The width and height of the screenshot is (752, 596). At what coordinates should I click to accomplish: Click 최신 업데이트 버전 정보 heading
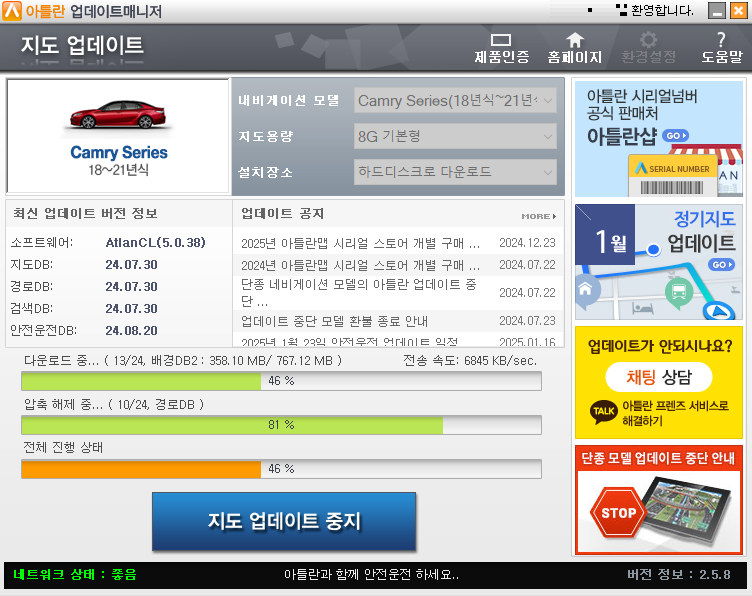85,213
